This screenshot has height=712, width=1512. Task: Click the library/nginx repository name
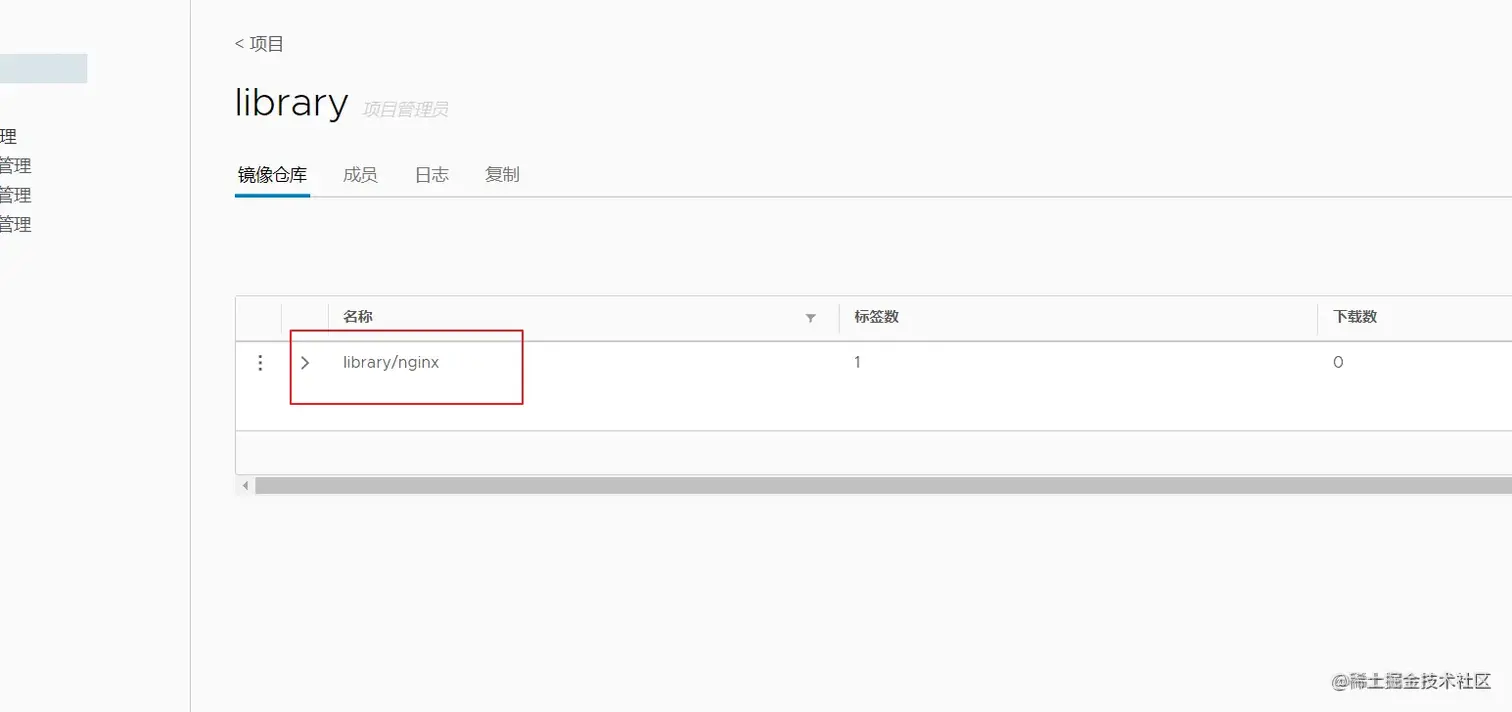(x=391, y=363)
